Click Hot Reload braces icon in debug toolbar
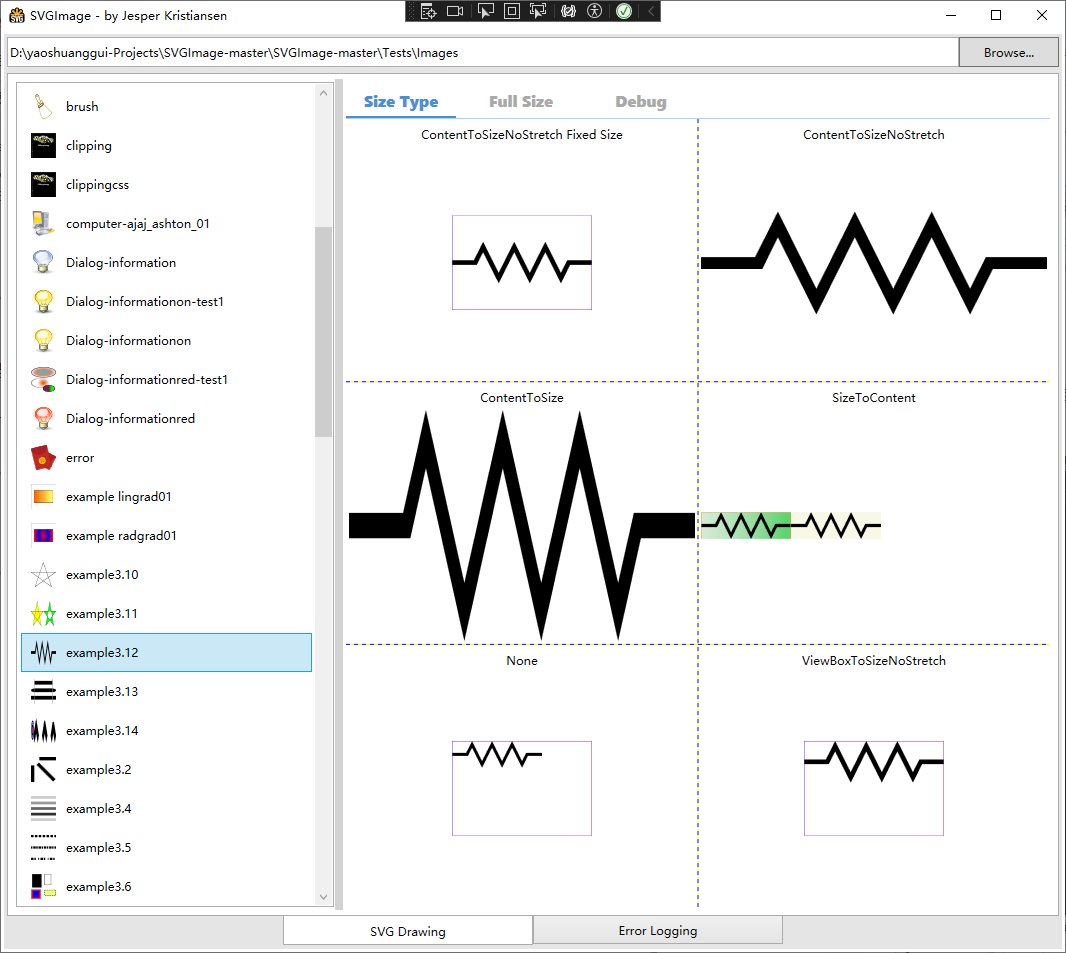The height and width of the screenshot is (953, 1066). (568, 11)
